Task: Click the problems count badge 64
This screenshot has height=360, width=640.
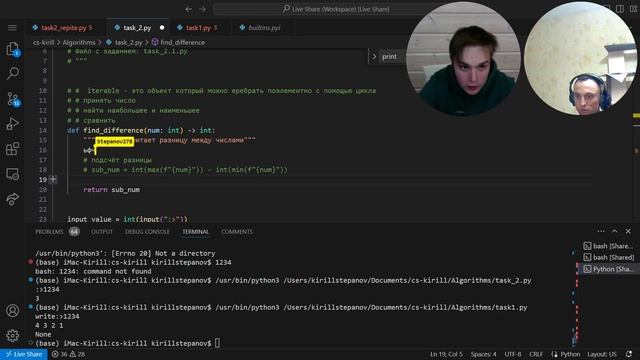Action: 74,232
